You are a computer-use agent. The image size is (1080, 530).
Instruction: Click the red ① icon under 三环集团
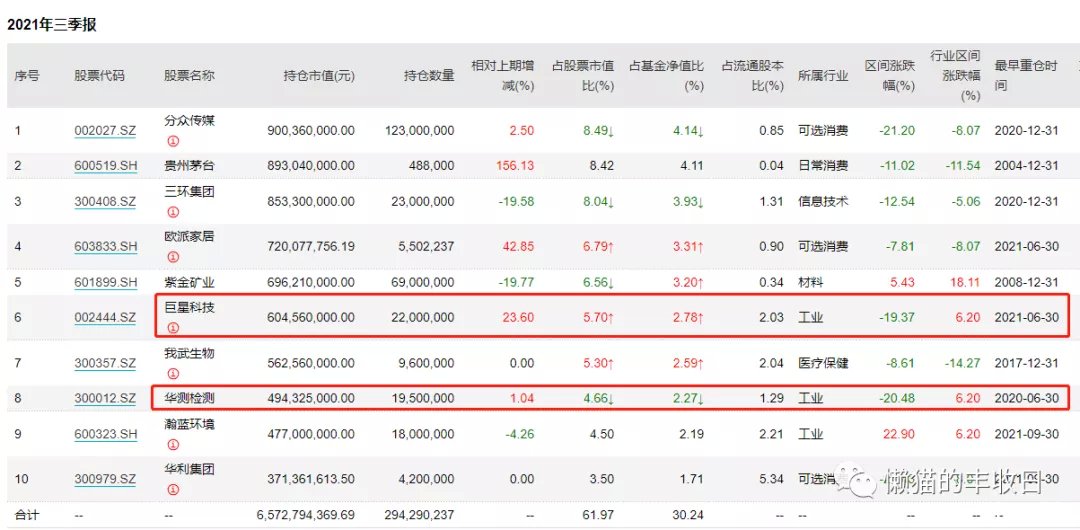tap(173, 212)
